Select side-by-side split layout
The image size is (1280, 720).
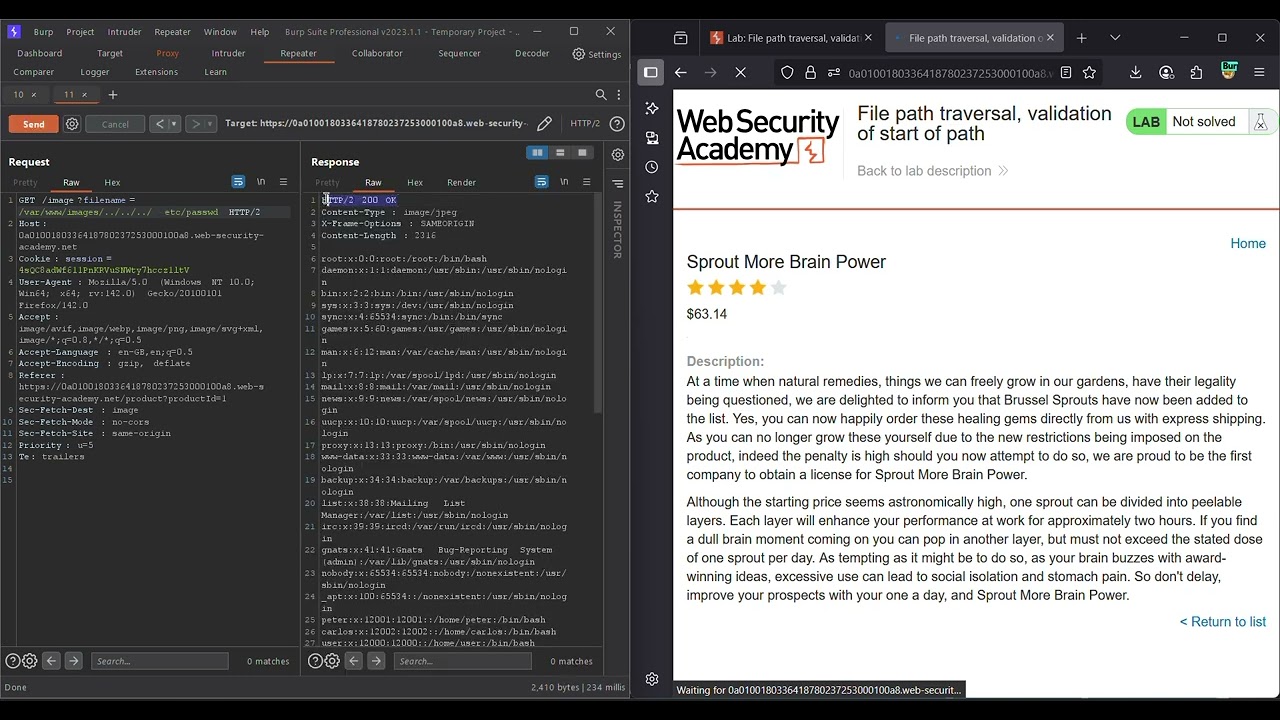pyautogui.click(x=538, y=153)
